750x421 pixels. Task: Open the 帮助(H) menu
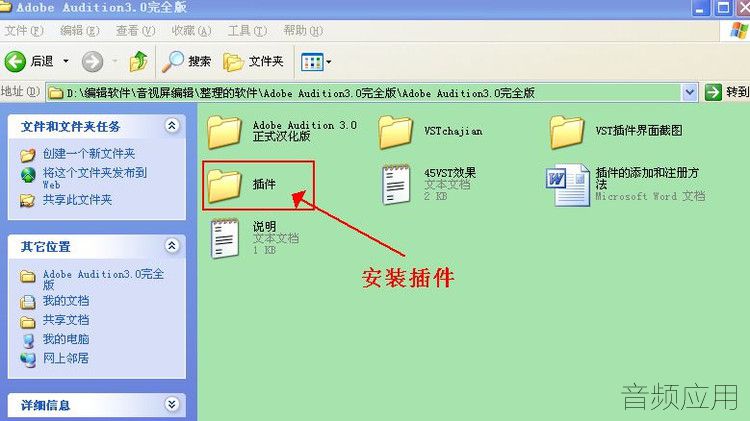(x=303, y=31)
